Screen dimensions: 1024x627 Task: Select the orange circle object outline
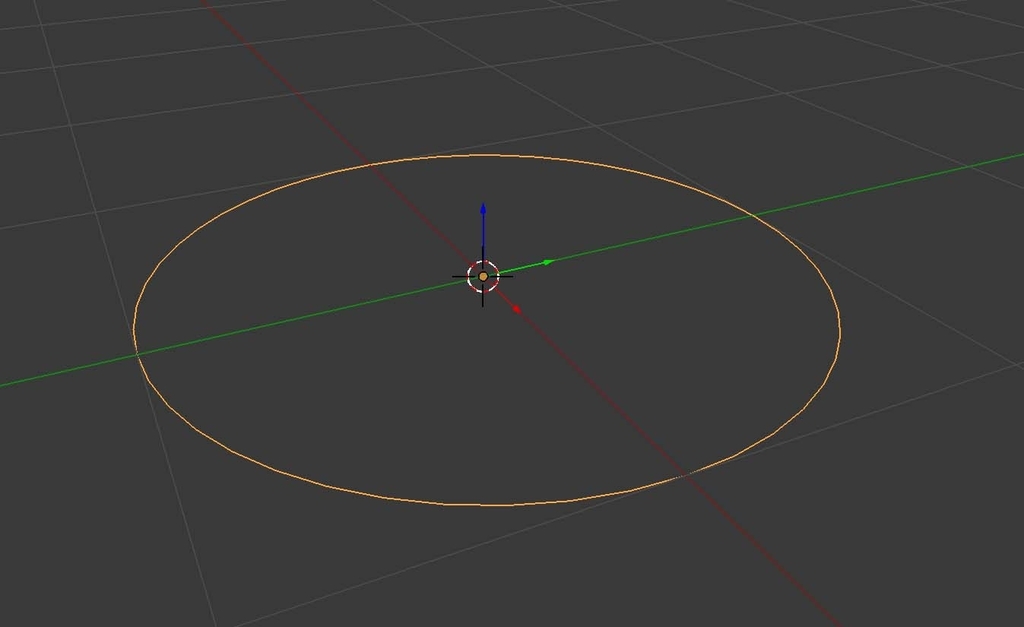point(487,330)
